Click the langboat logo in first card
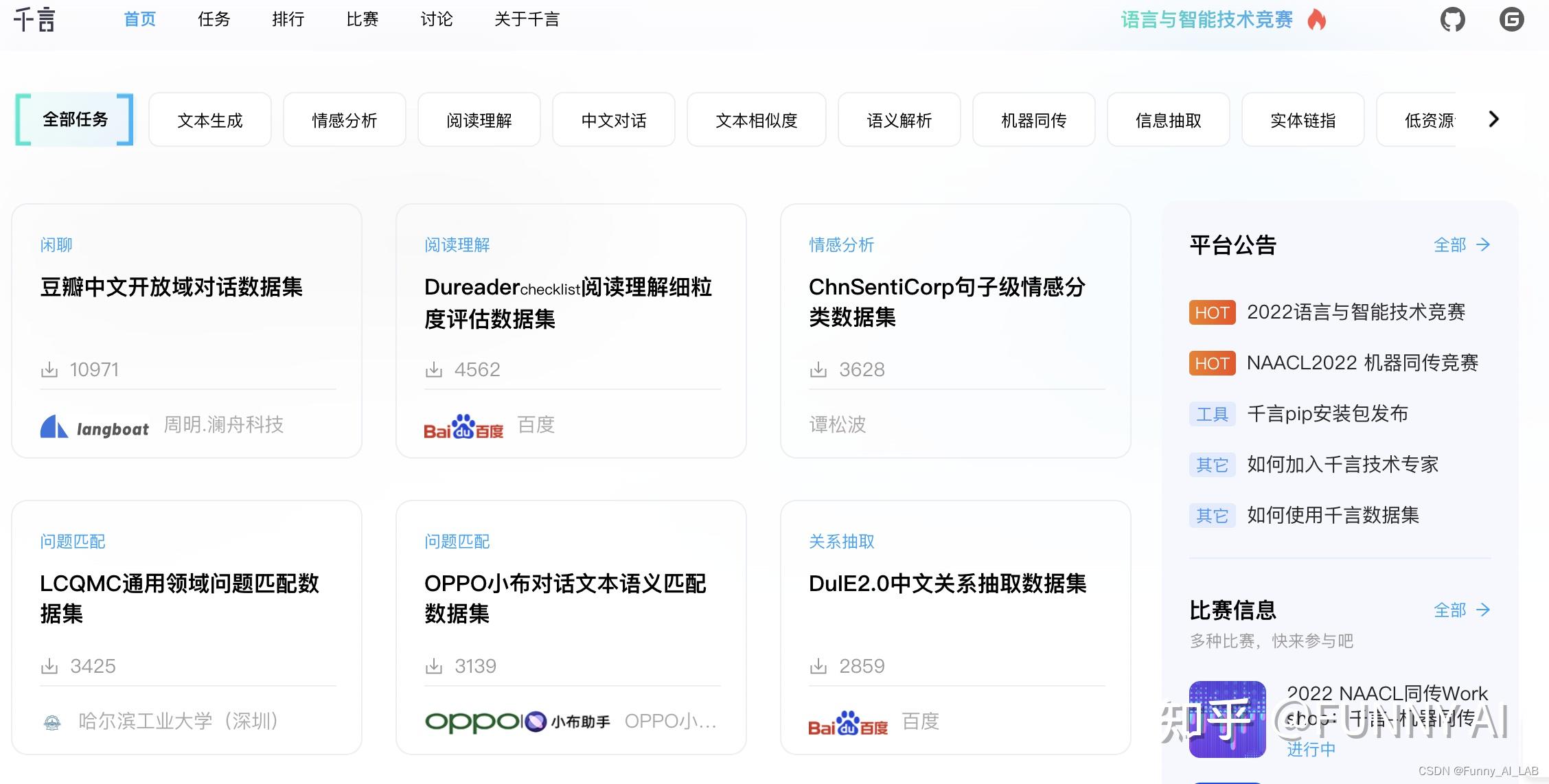The width and height of the screenshot is (1549, 784). [95, 427]
